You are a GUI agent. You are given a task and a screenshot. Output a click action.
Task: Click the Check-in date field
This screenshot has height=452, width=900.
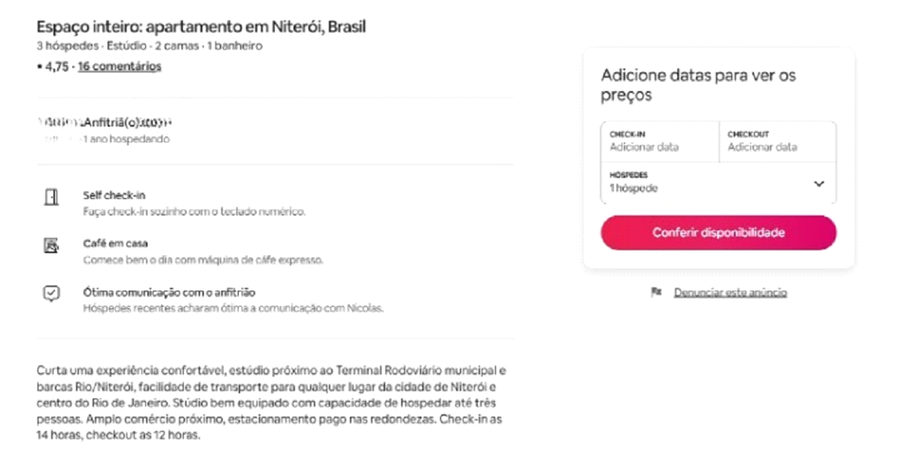[x=659, y=141]
